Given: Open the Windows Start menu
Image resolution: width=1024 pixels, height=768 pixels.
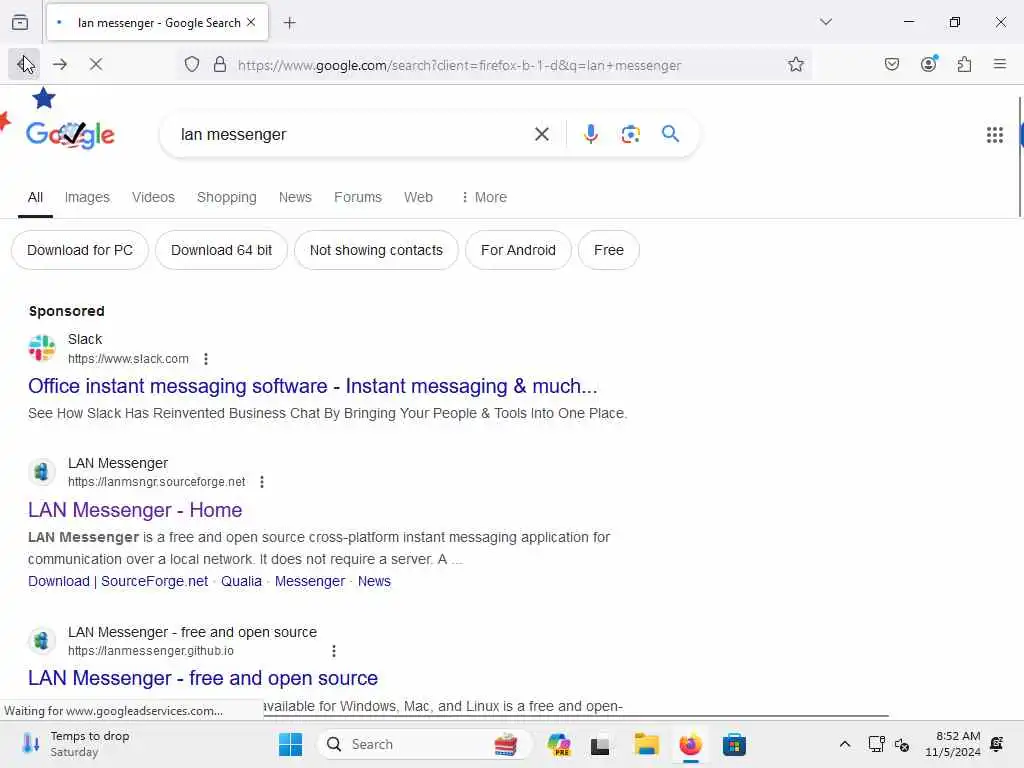Looking at the screenshot, I should point(291,744).
